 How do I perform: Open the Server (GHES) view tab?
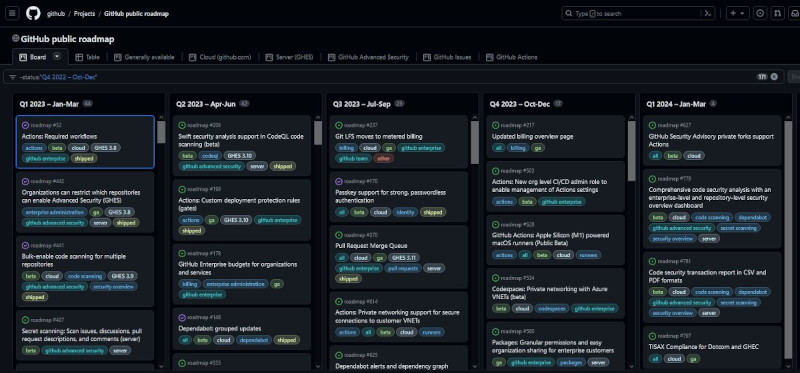point(290,57)
